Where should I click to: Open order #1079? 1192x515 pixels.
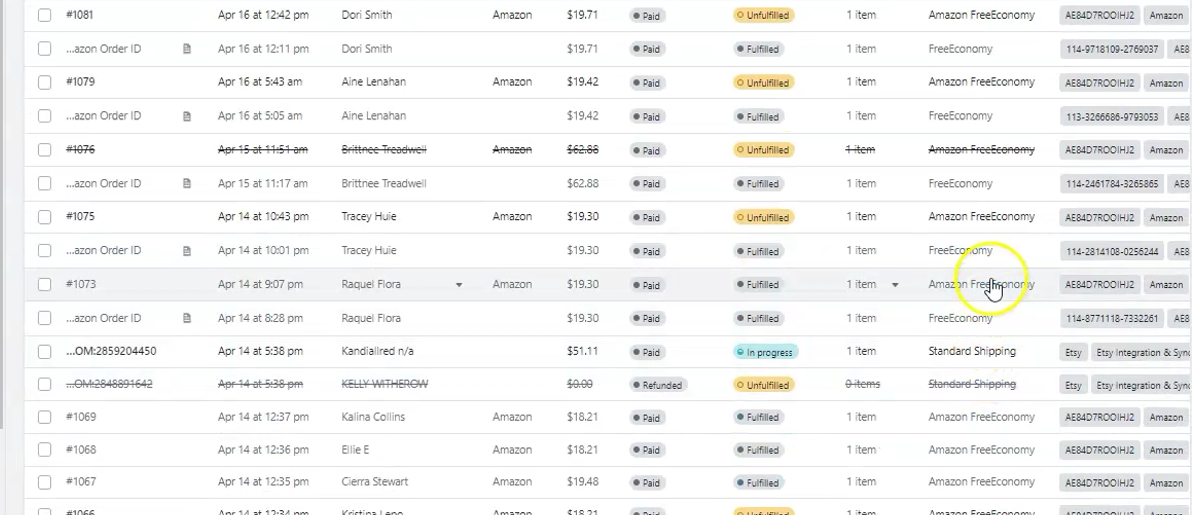[81, 81]
